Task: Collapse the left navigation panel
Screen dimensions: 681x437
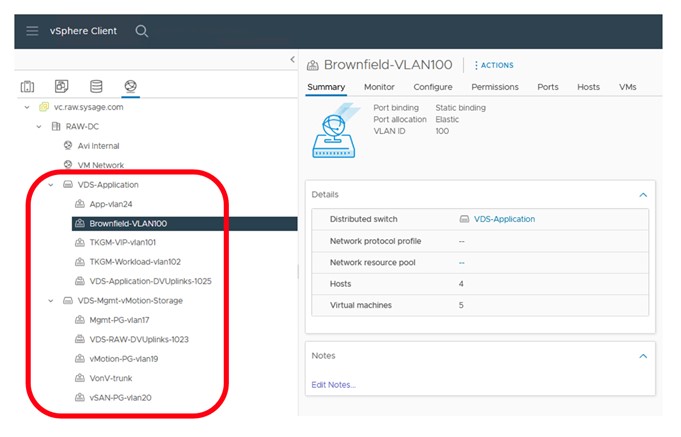Action: coord(292,61)
